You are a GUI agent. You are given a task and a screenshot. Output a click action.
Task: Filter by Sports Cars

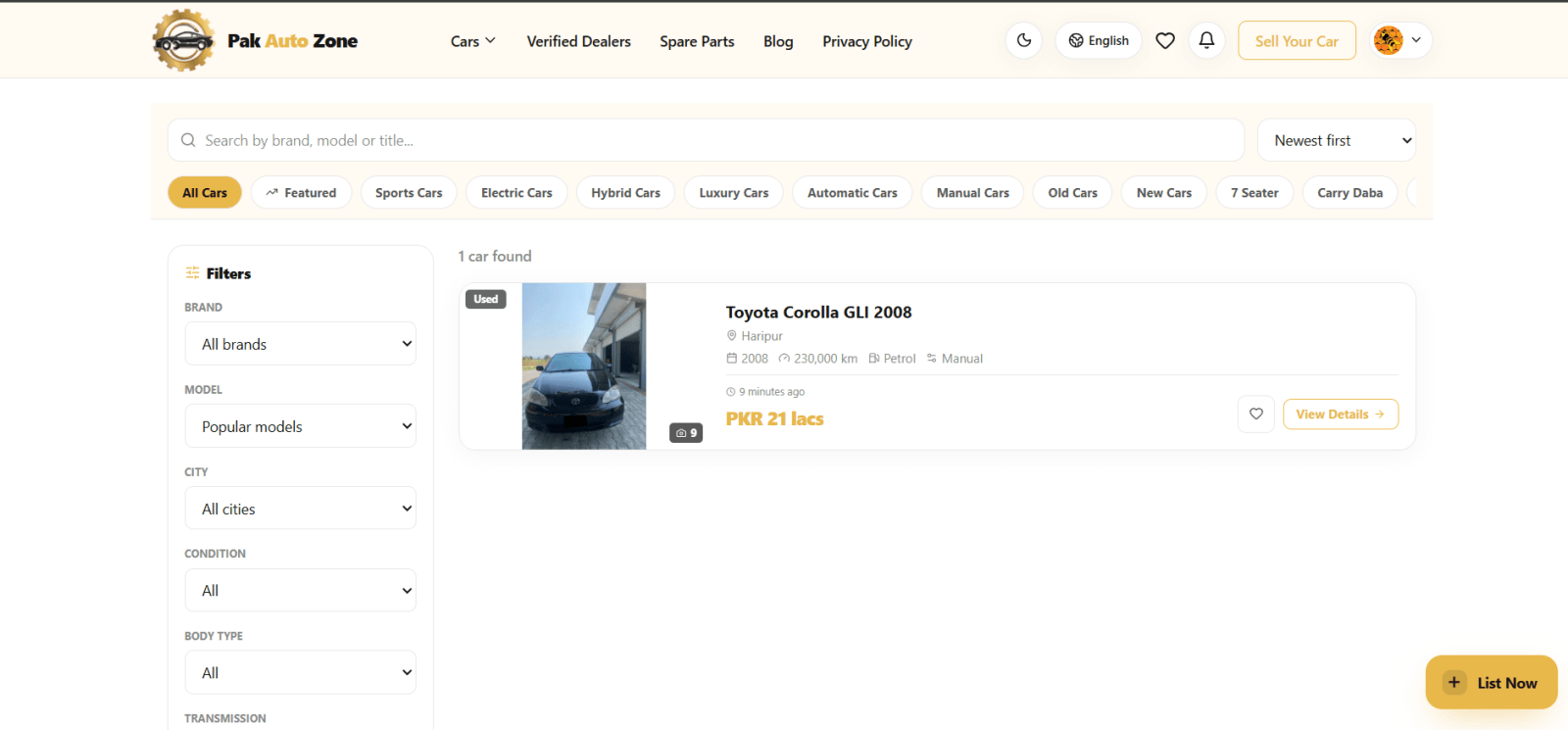click(x=409, y=193)
